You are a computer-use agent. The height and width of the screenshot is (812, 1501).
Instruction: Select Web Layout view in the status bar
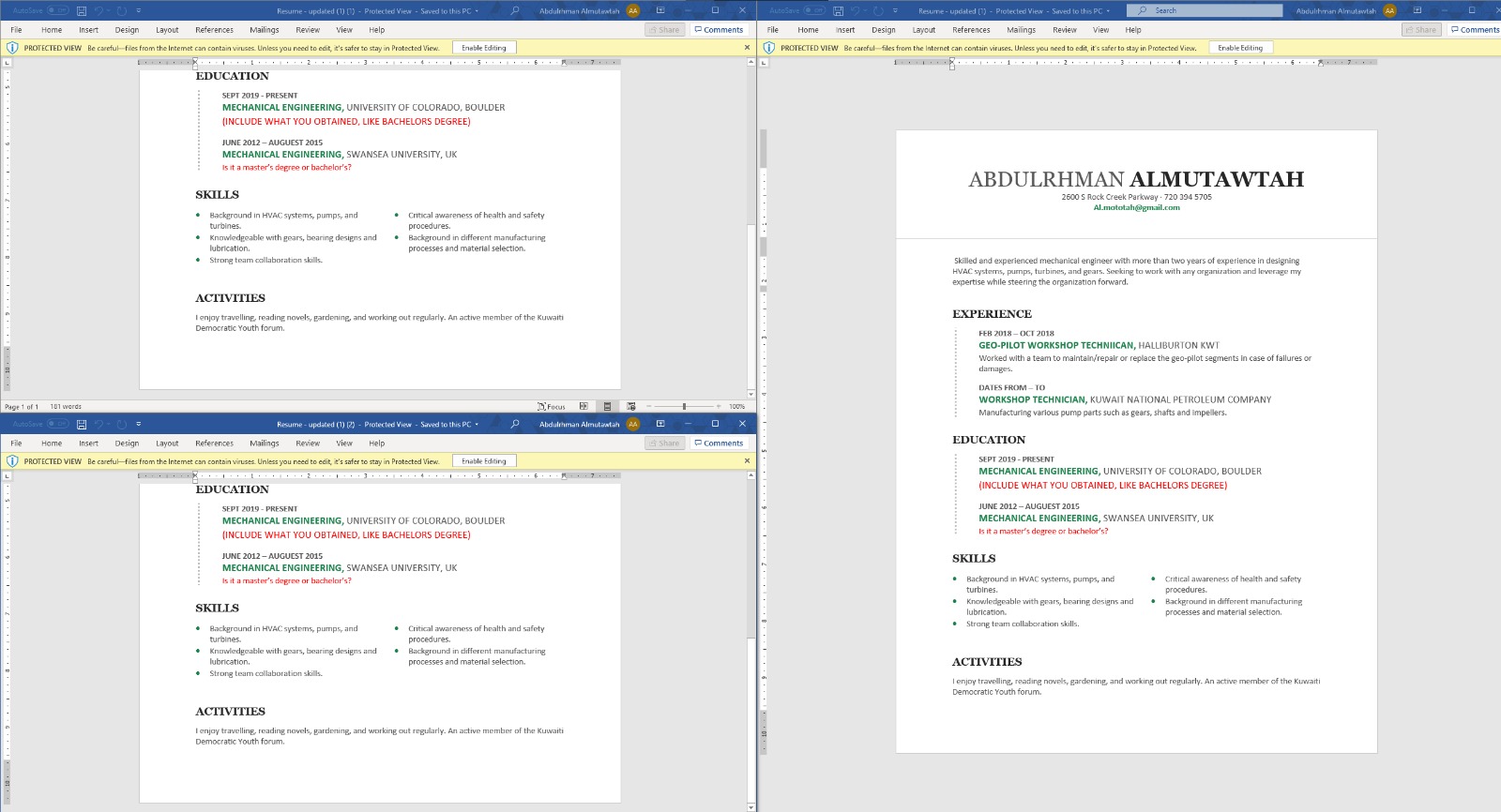point(631,406)
